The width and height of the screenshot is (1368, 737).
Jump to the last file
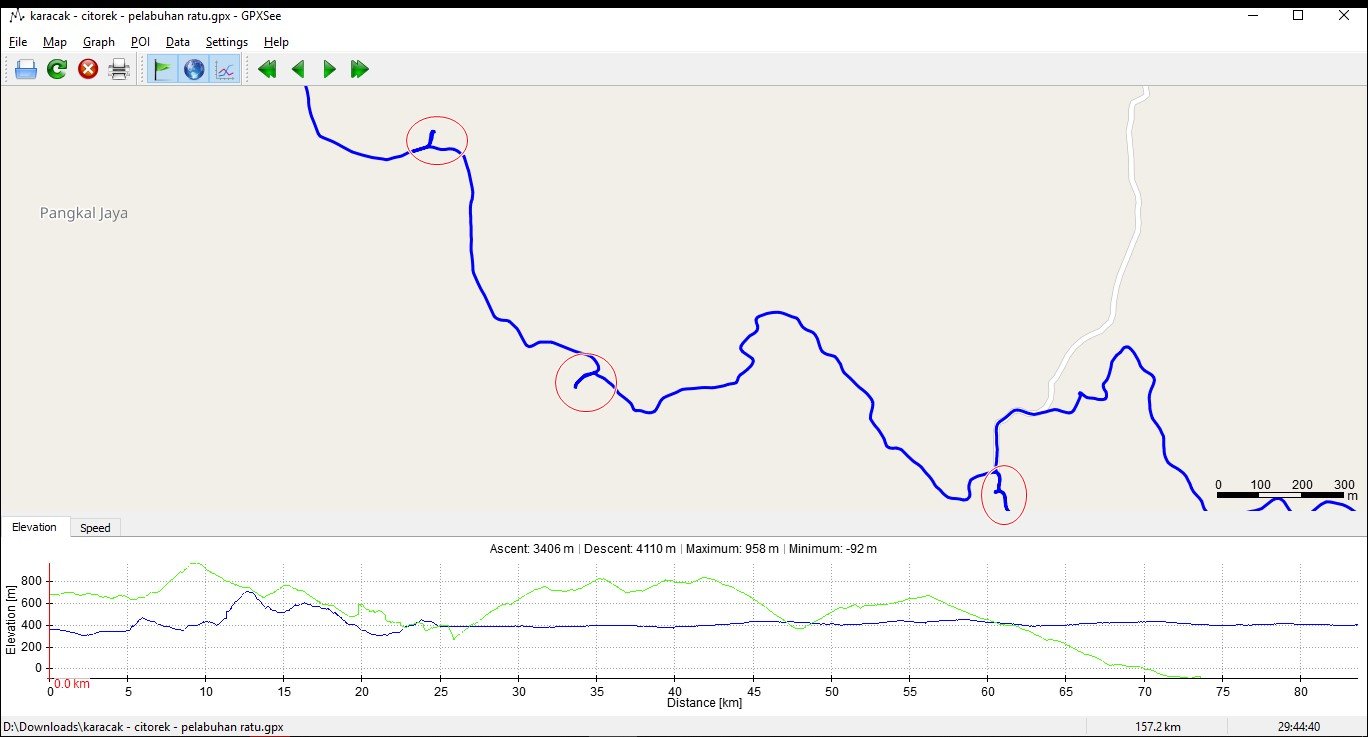pos(360,69)
